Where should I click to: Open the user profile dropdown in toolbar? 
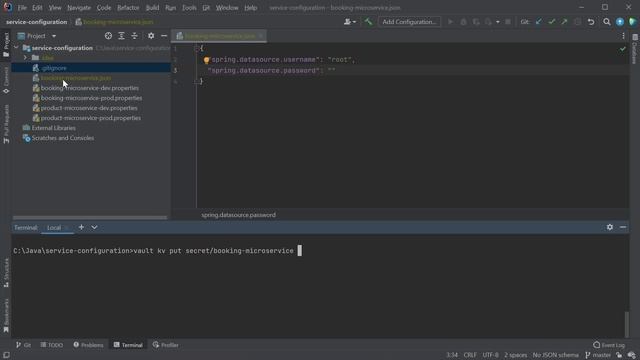tap(350, 22)
